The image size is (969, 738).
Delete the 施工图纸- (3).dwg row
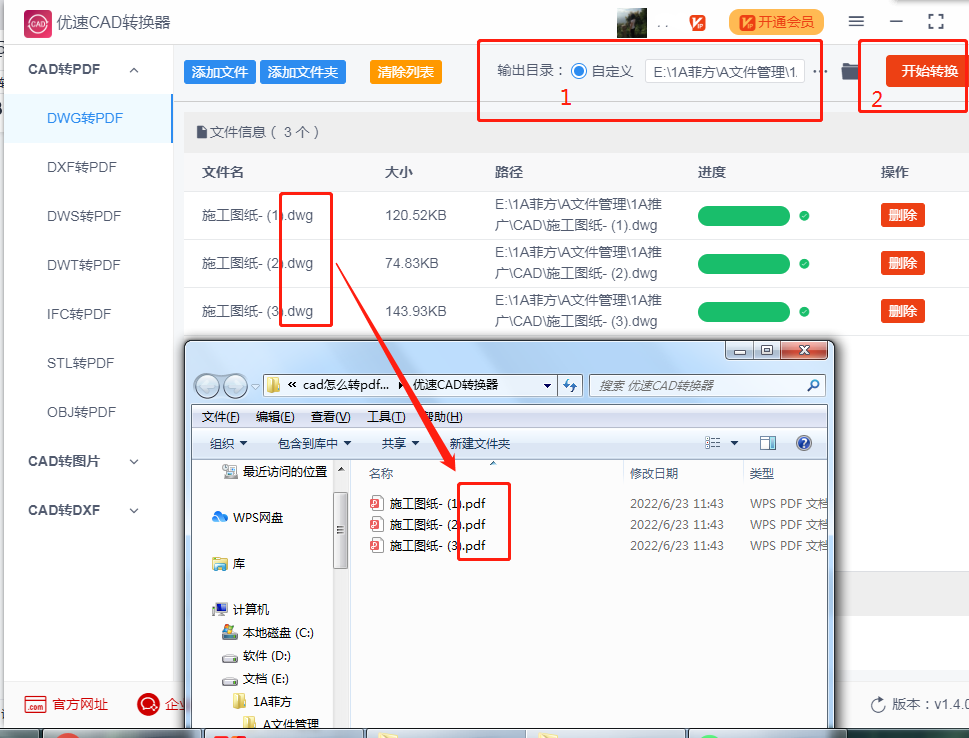point(902,311)
